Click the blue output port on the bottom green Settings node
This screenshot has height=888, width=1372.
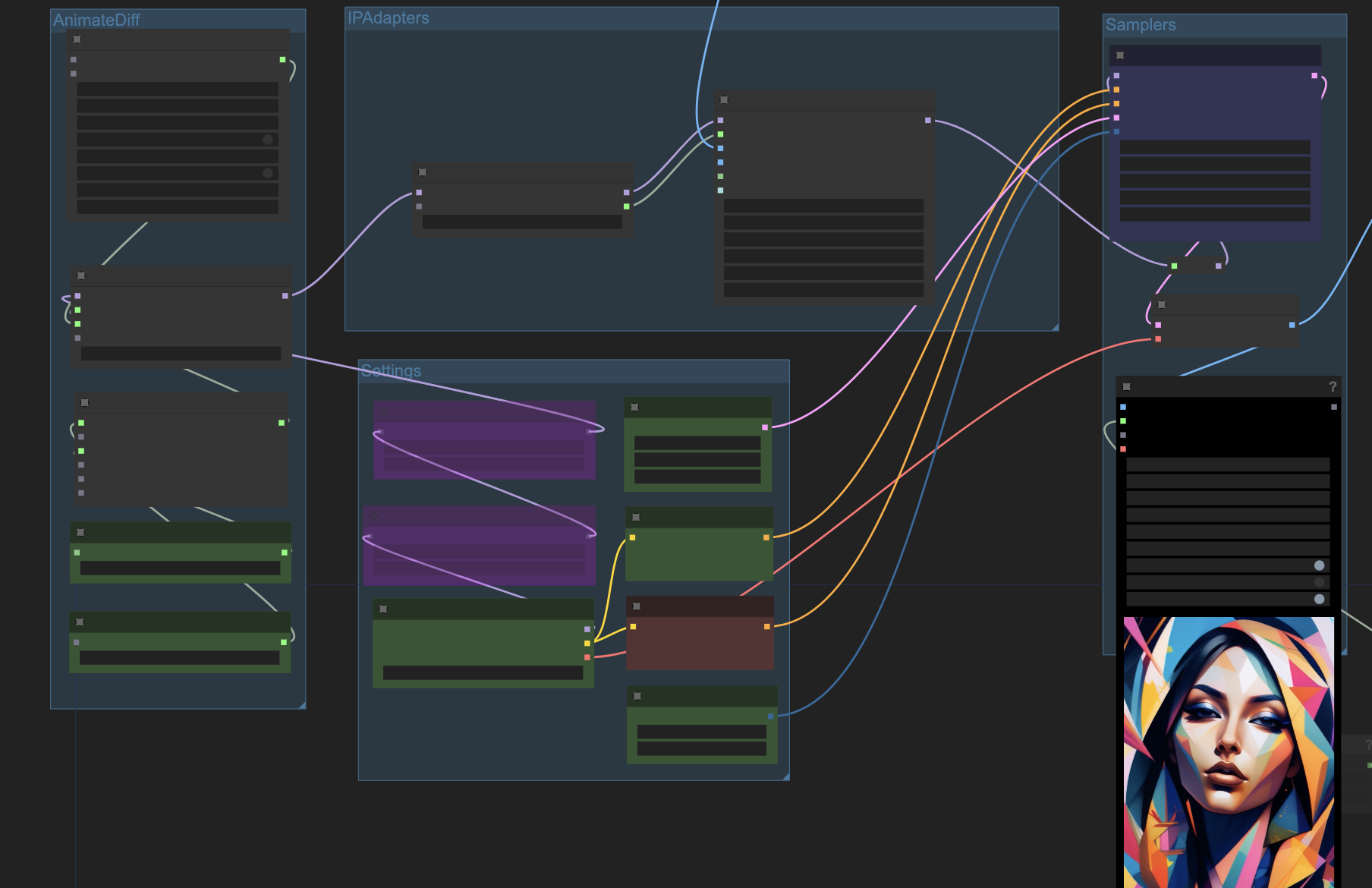pos(770,716)
